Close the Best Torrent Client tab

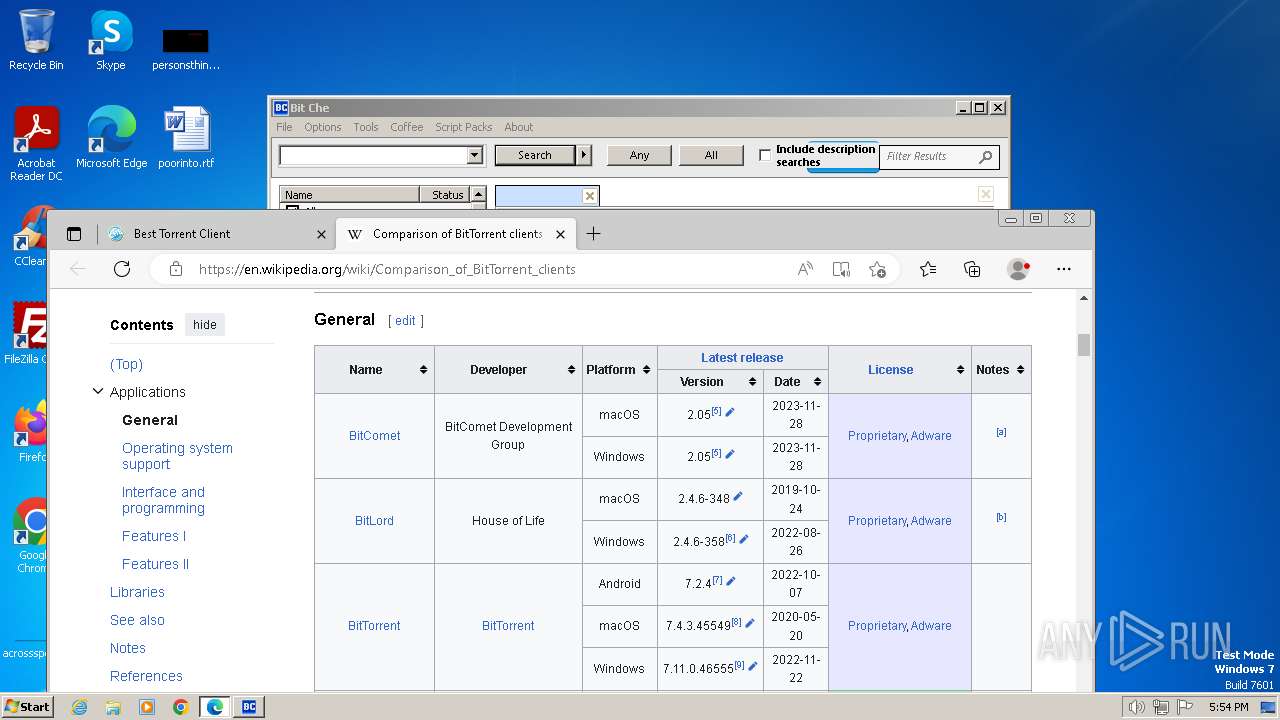321,234
